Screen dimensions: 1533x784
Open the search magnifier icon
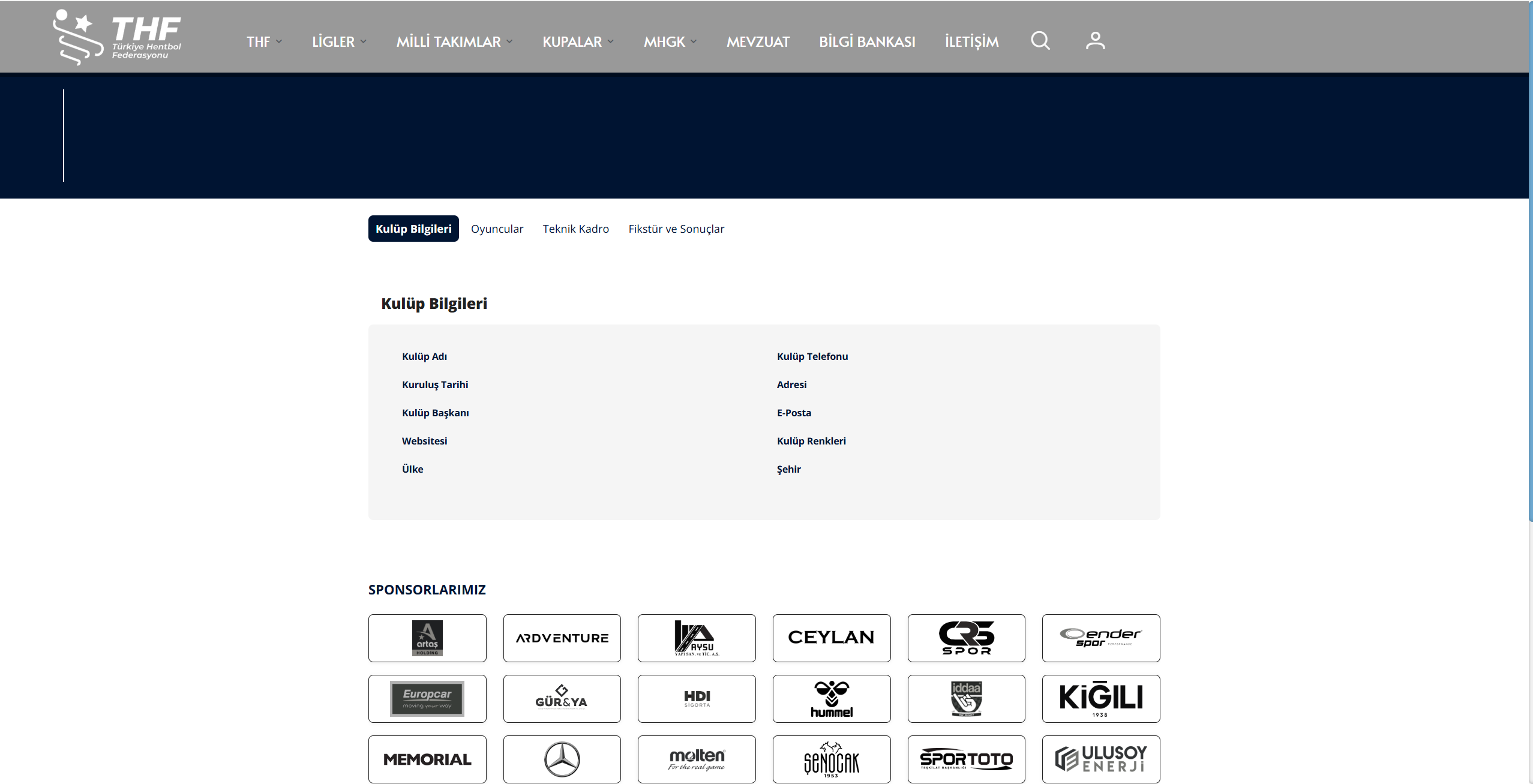(x=1040, y=41)
